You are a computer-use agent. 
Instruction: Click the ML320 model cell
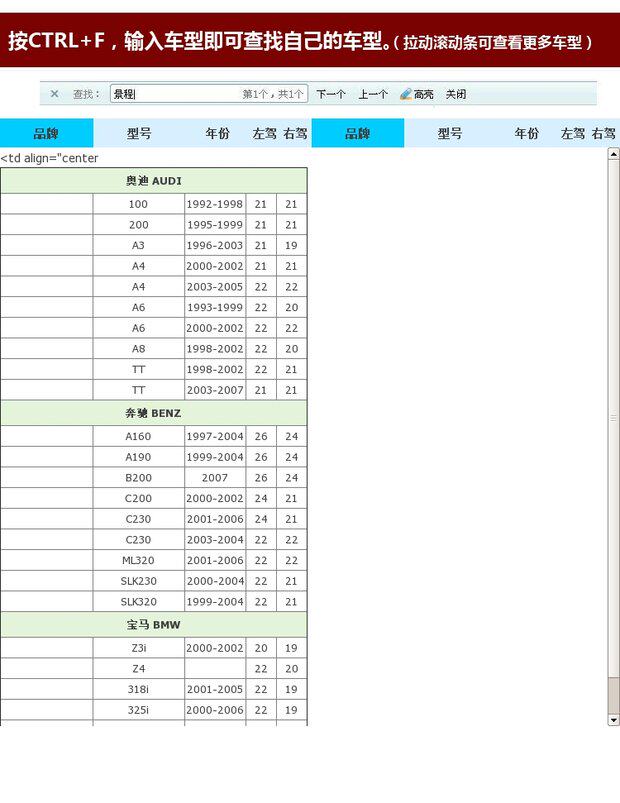pyautogui.click(x=138, y=560)
